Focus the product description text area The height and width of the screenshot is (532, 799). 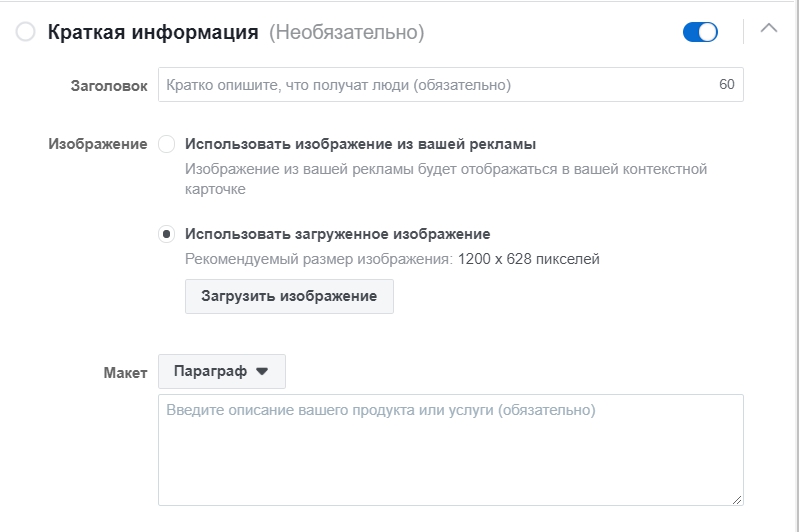(450, 450)
